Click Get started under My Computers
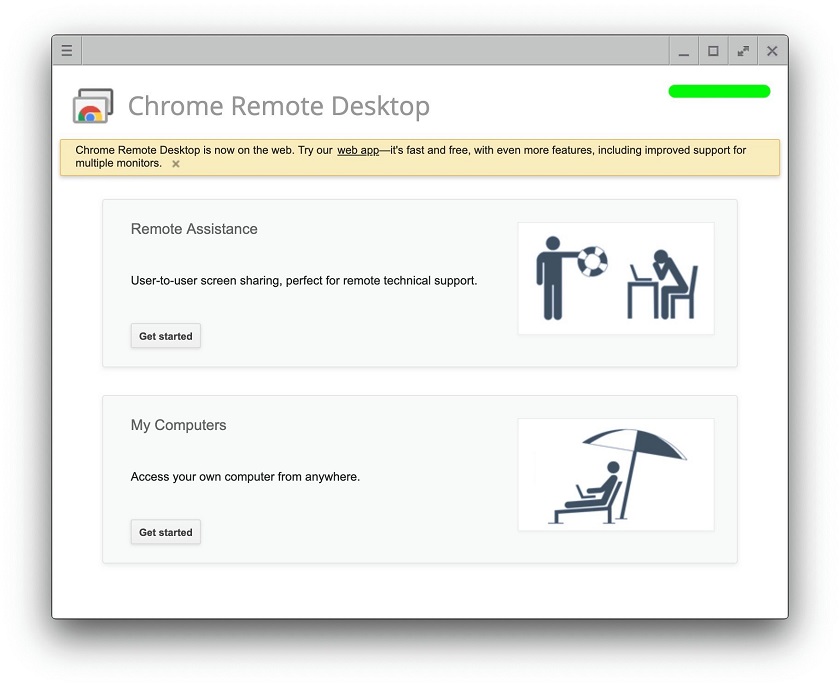 pyautogui.click(x=166, y=532)
